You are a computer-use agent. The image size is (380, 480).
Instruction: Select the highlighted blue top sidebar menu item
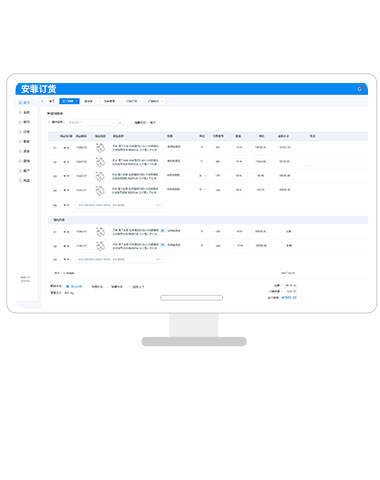point(24,102)
